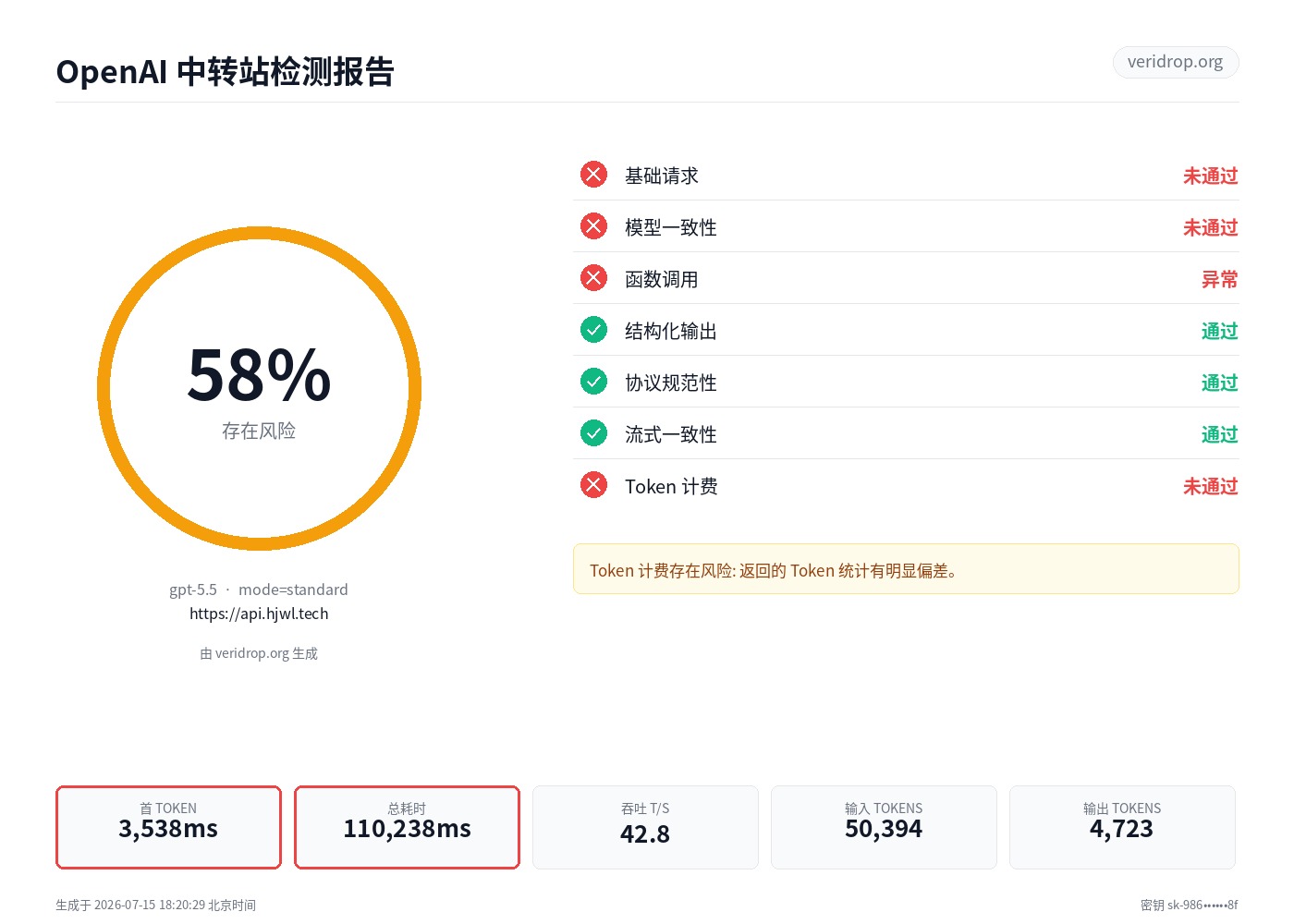The width and height of the screenshot is (1294, 924).
Task: Click the green check icon for 结构化输出
Action: point(593,330)
